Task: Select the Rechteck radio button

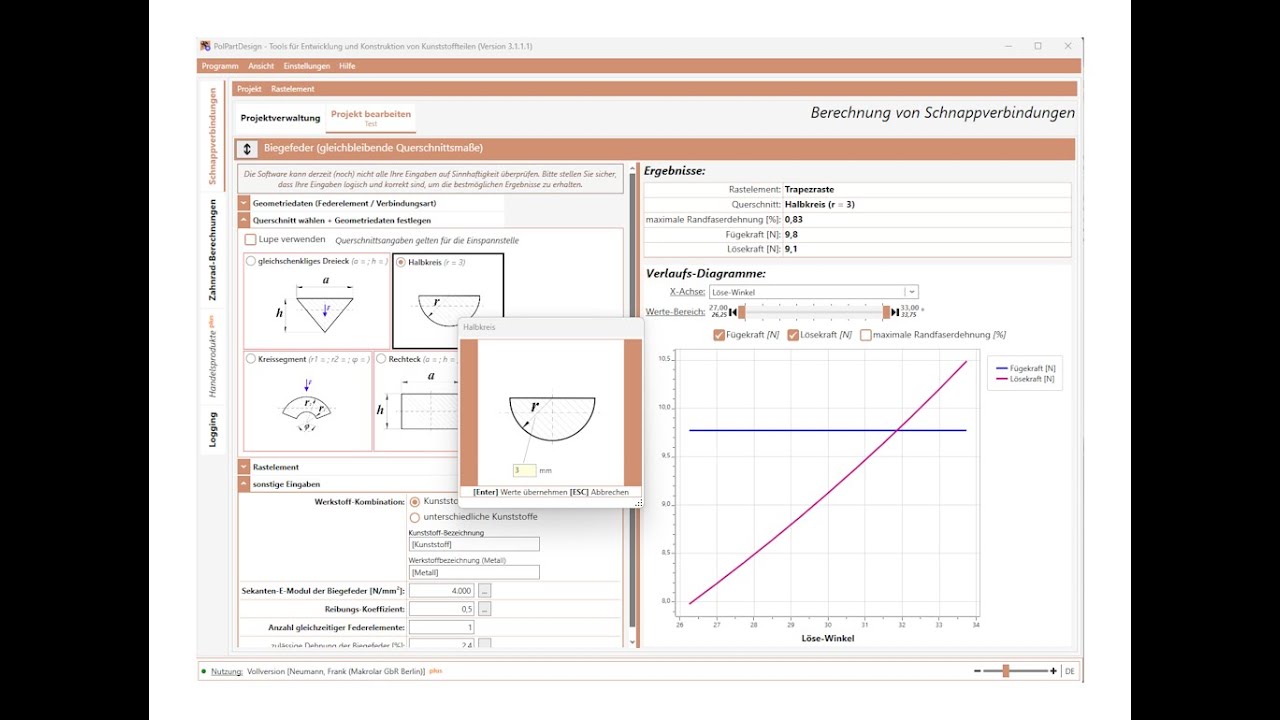Action: click(382, 358)
